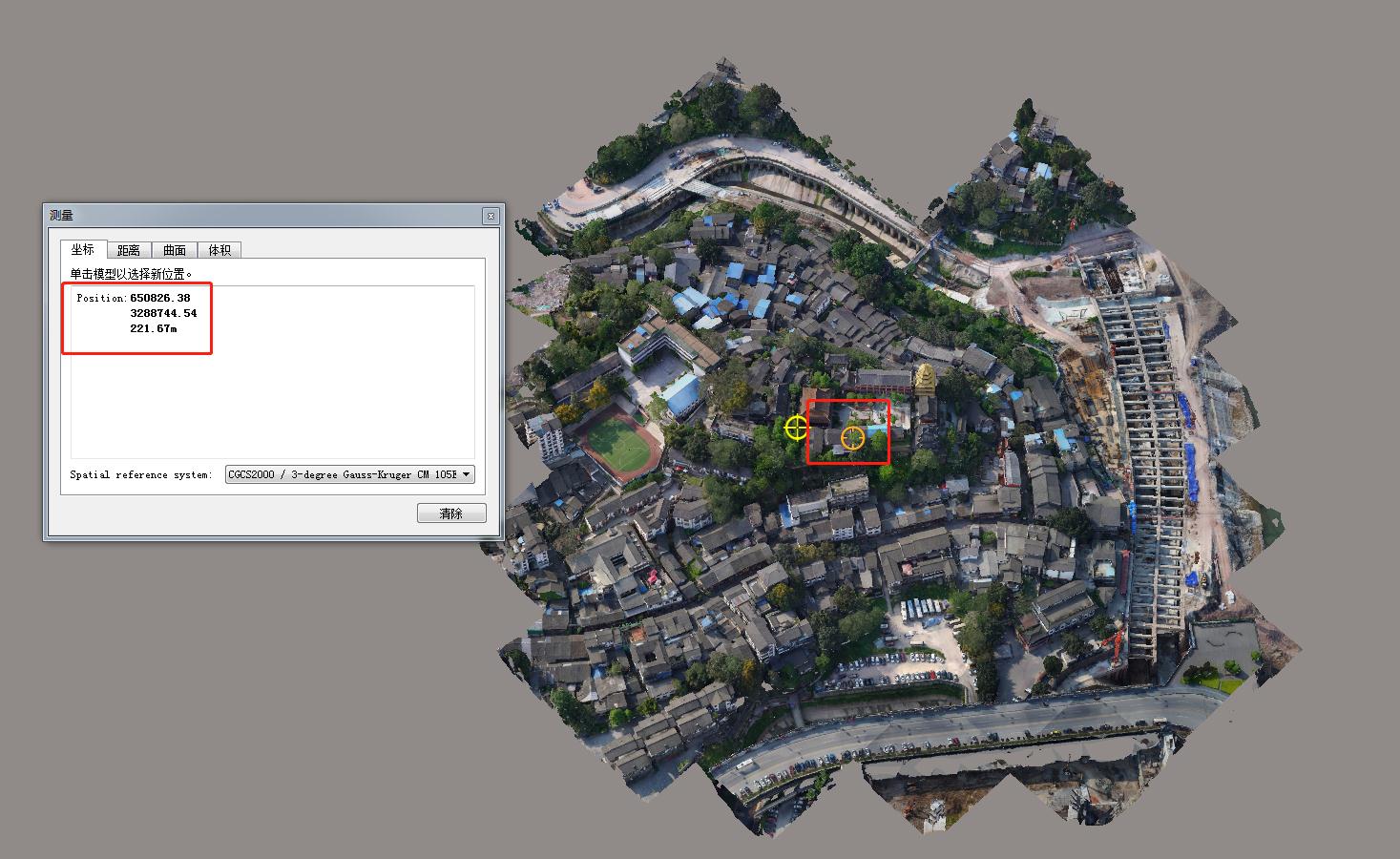Click the northing value 3288744.54
Screen dimensions: 1400x859
163,313
